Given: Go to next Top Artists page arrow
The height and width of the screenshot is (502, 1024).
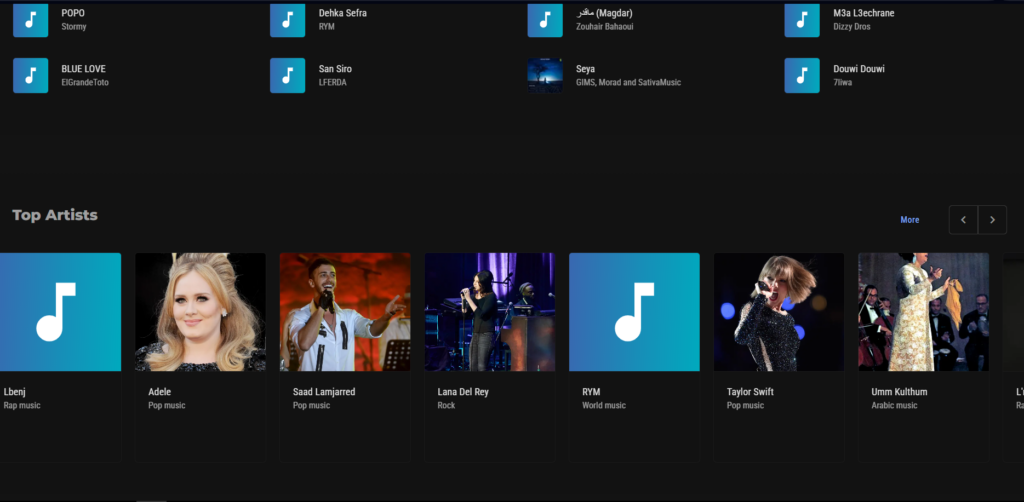Looking at the screenshot, I should [992, 219].
